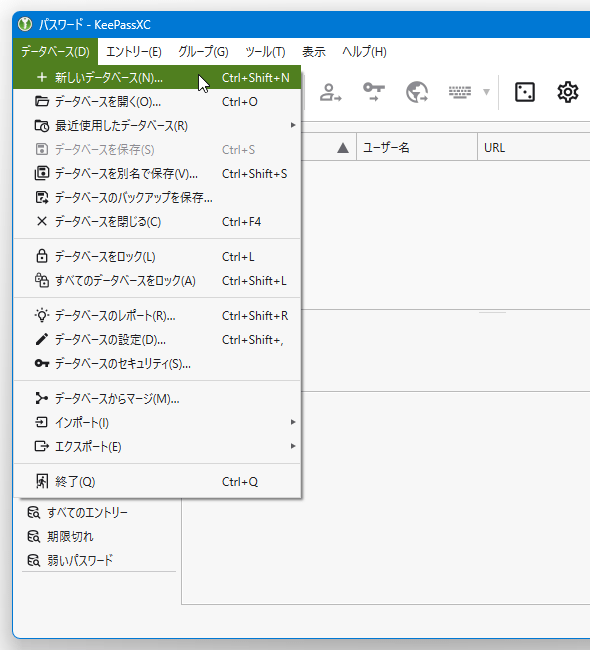Click merge icon beside データベースからマージ
Viewport: 590px width, 650px height.
(x=41, y=398)
